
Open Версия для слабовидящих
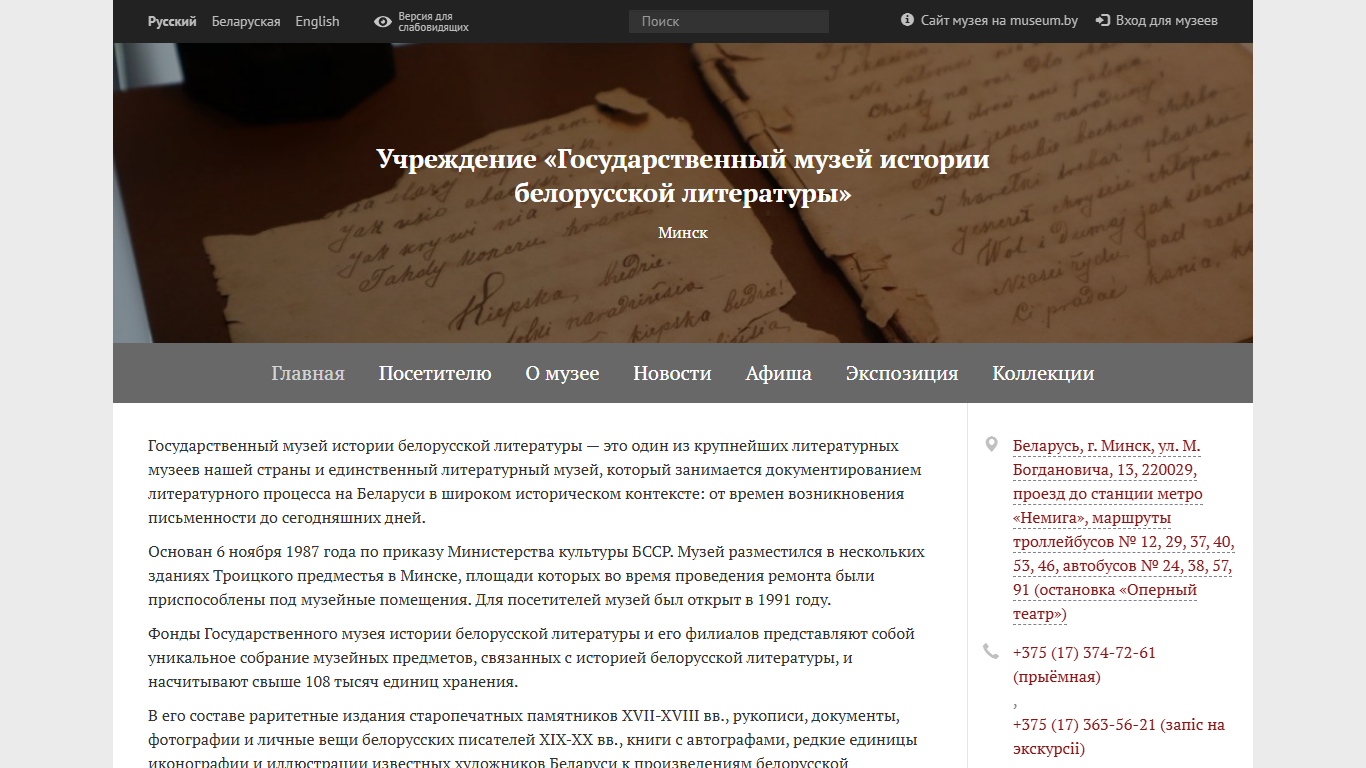pyautogui.click(x=433, y=21)
